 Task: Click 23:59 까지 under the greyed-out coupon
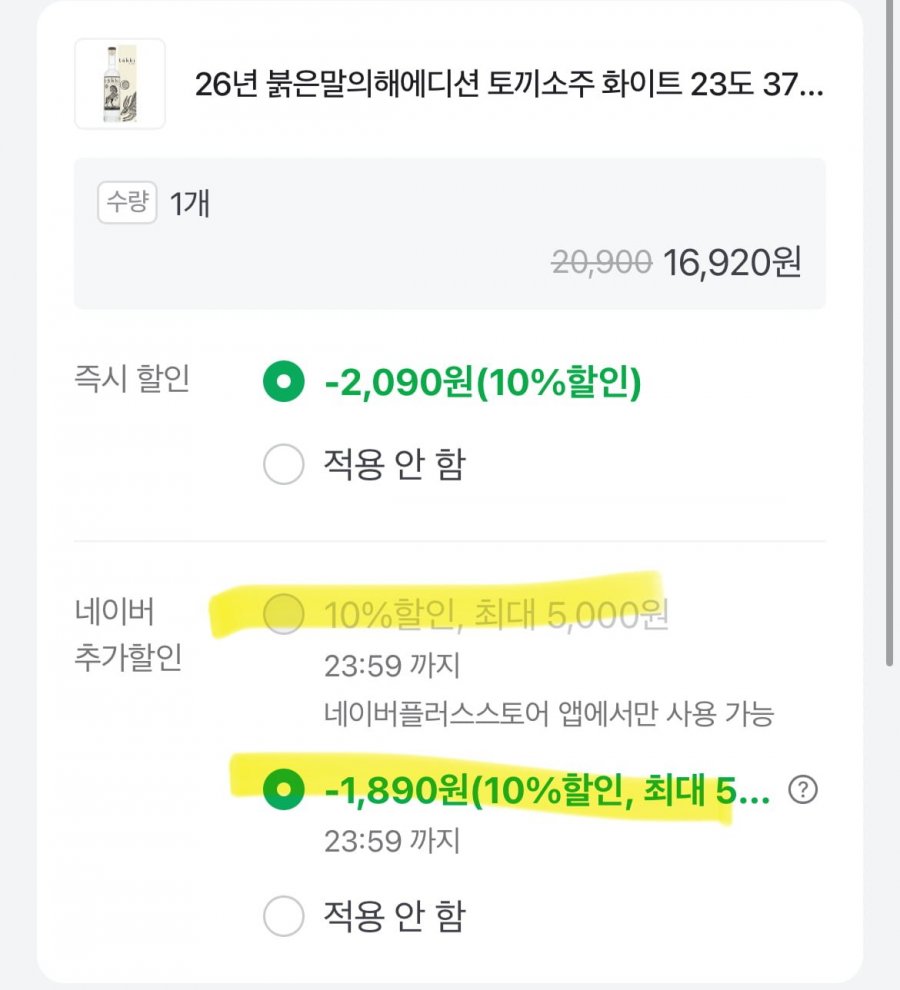click(x=391, y=664)
